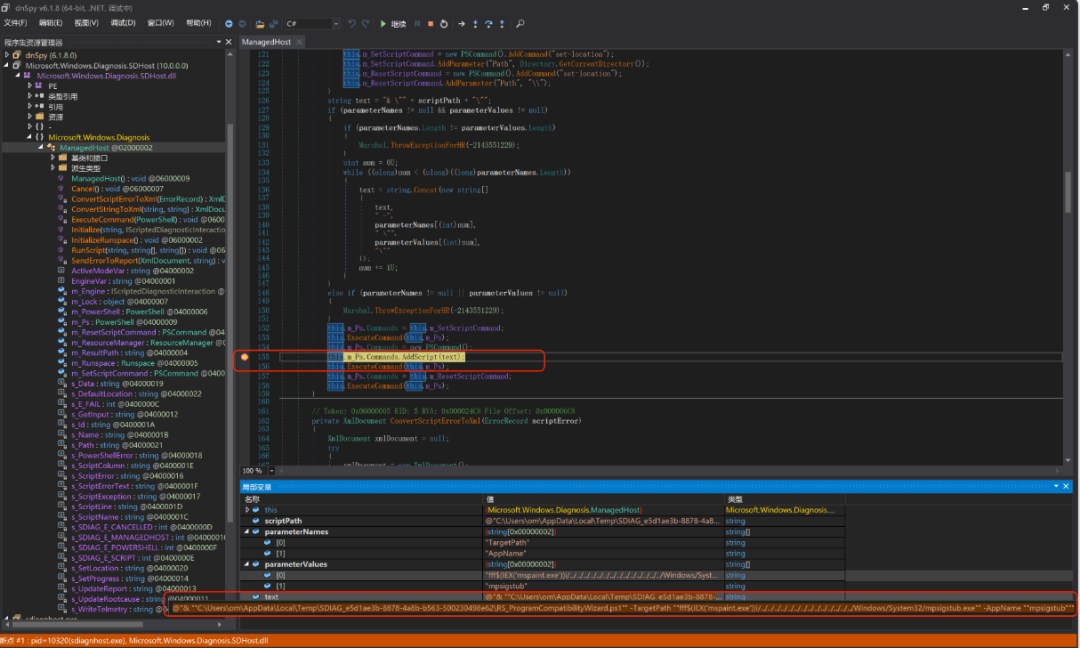The width and height of the screenshot is (1080, 648).
Task: Toggle the breakpoint on the AddScript line
Action: point(245,357)
